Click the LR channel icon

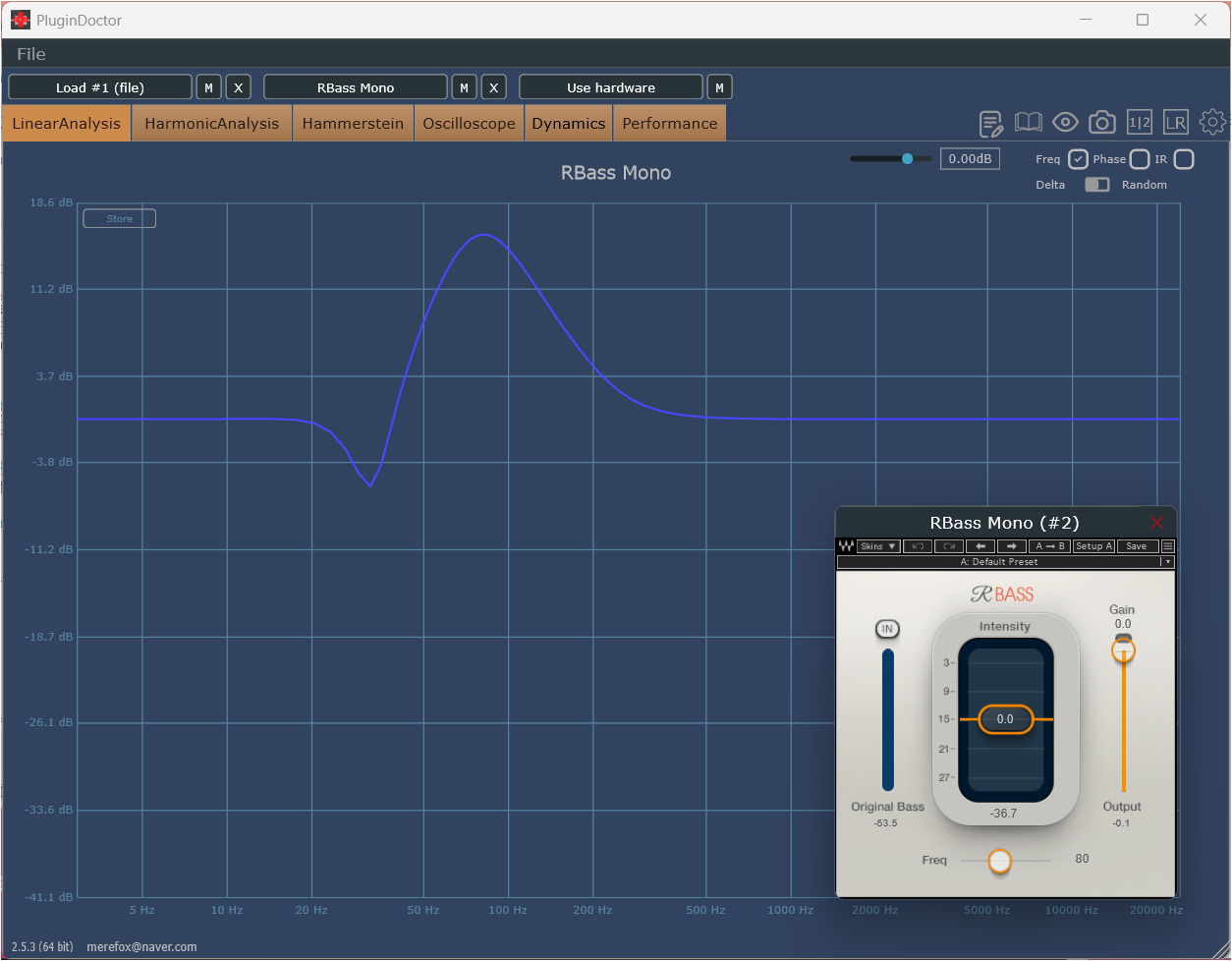point(1175,123)
